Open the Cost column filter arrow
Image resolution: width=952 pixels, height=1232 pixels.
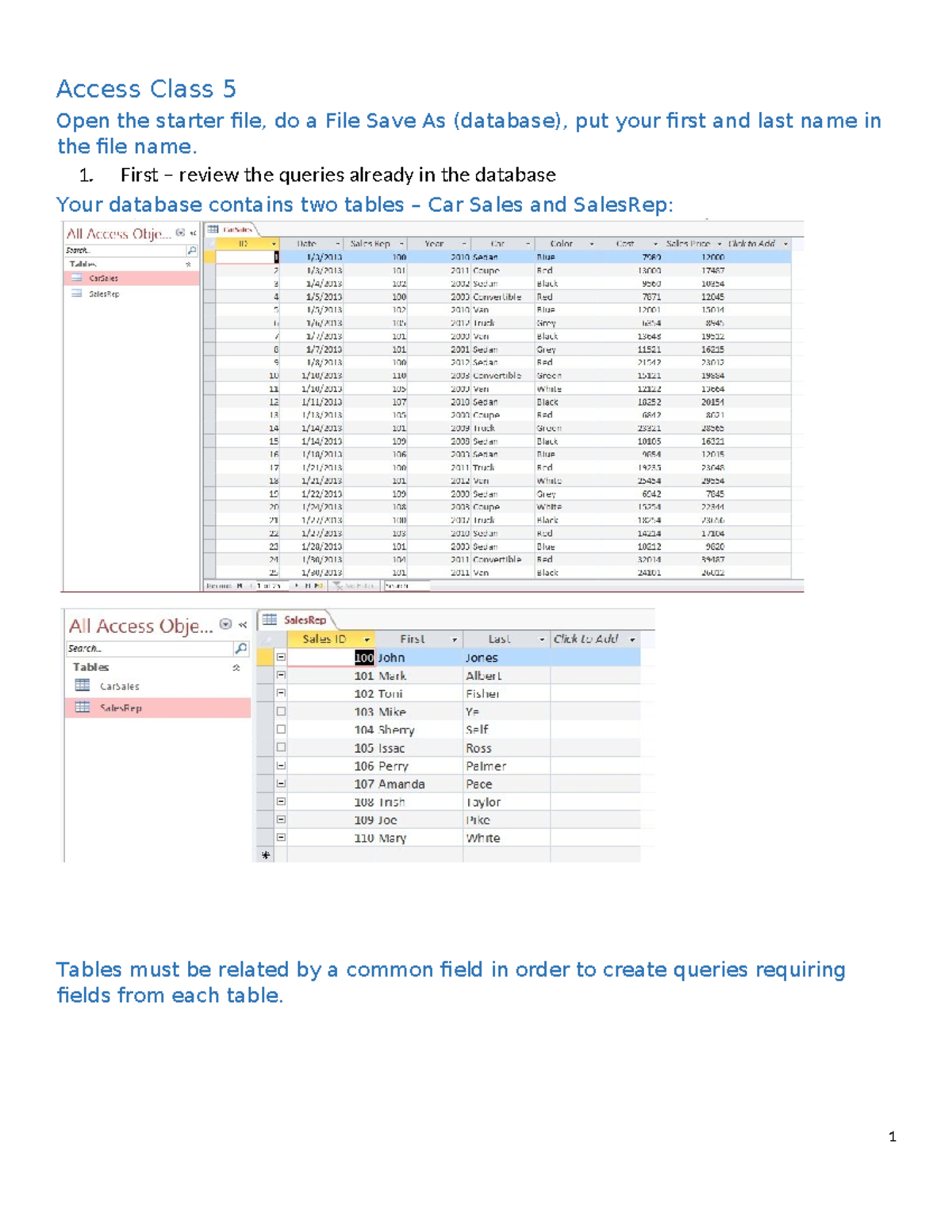point(655,244)
